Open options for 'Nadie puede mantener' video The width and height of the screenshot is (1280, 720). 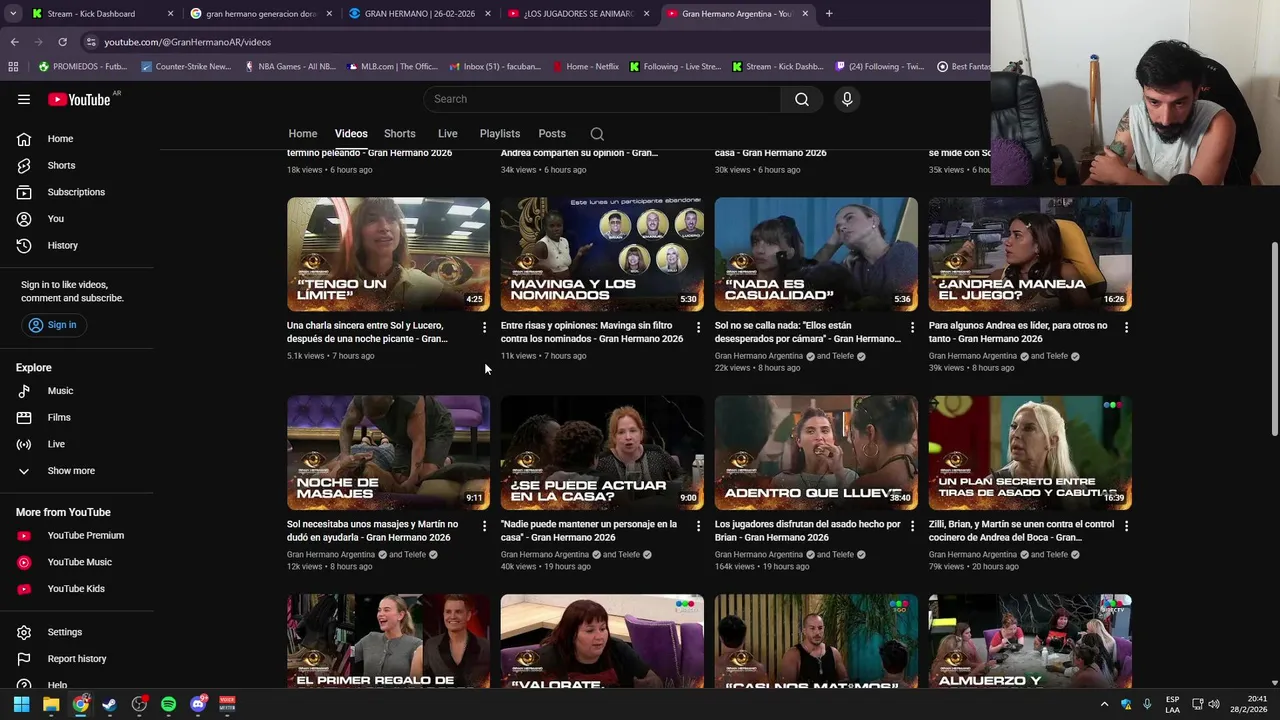699,526
